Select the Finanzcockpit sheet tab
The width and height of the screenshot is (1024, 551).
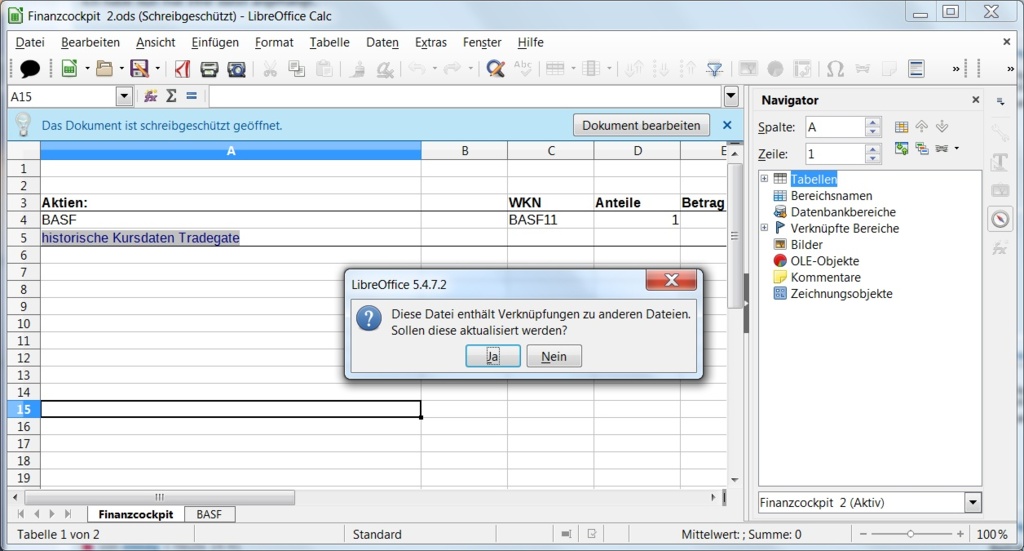136,514
